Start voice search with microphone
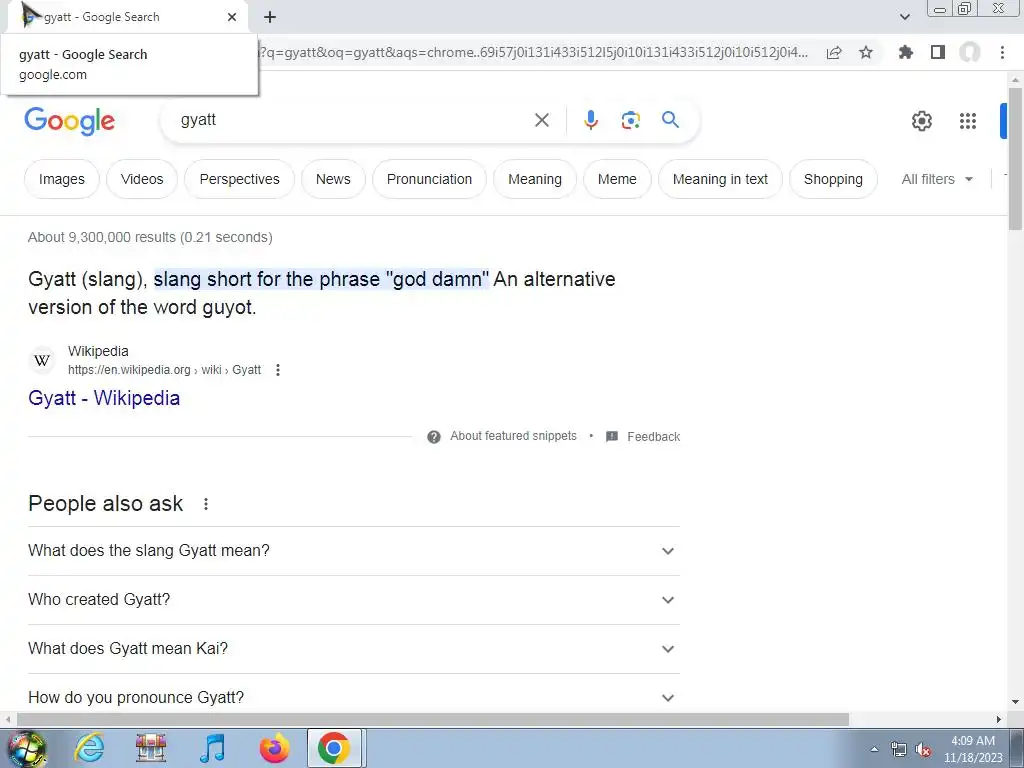 click(x=591, y=120)
